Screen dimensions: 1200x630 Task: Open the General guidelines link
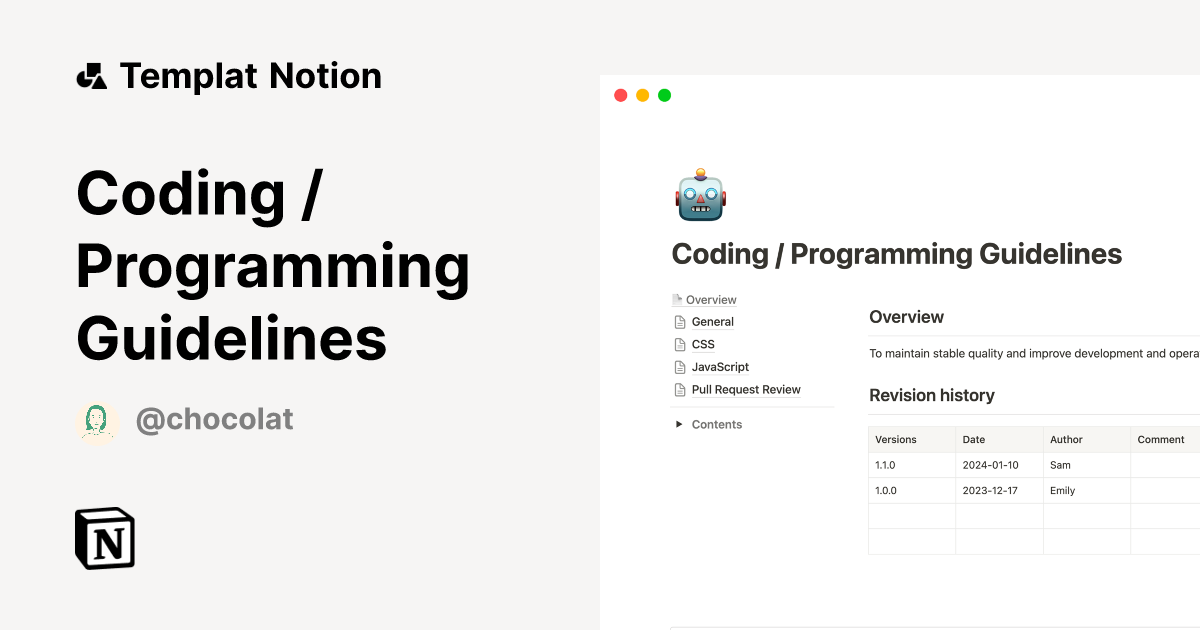tap(712, 321)
